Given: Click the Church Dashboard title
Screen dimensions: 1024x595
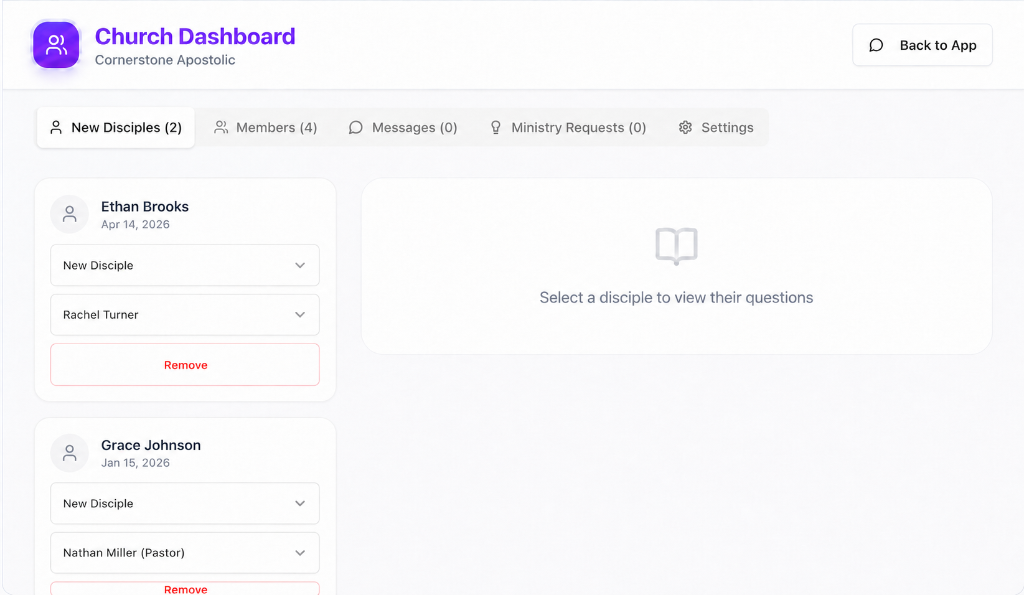Looking at the screenshot, I should point(195,36).
